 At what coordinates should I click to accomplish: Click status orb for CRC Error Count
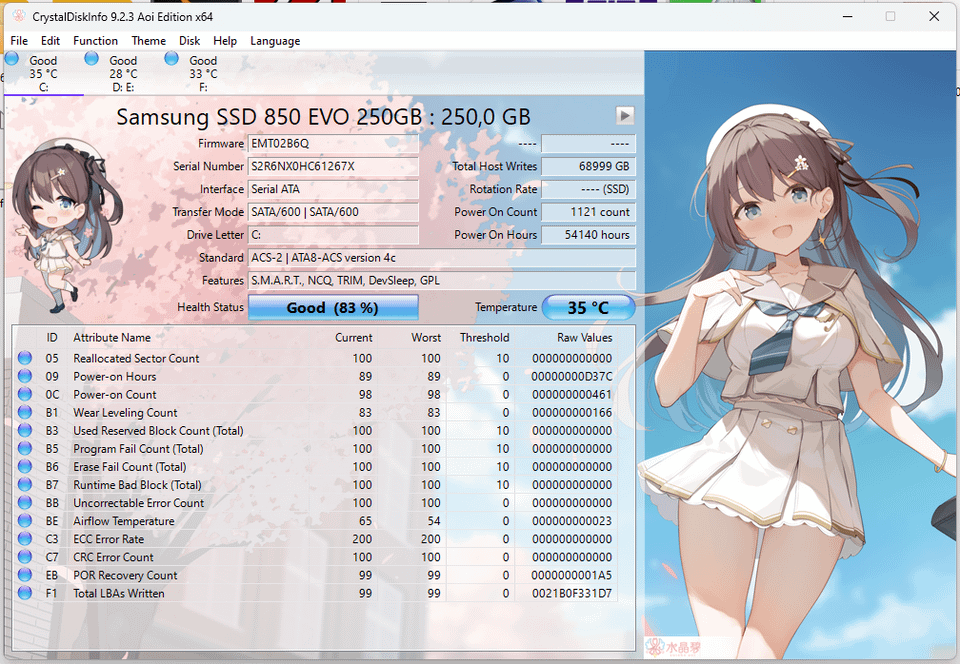coord(24,556)
